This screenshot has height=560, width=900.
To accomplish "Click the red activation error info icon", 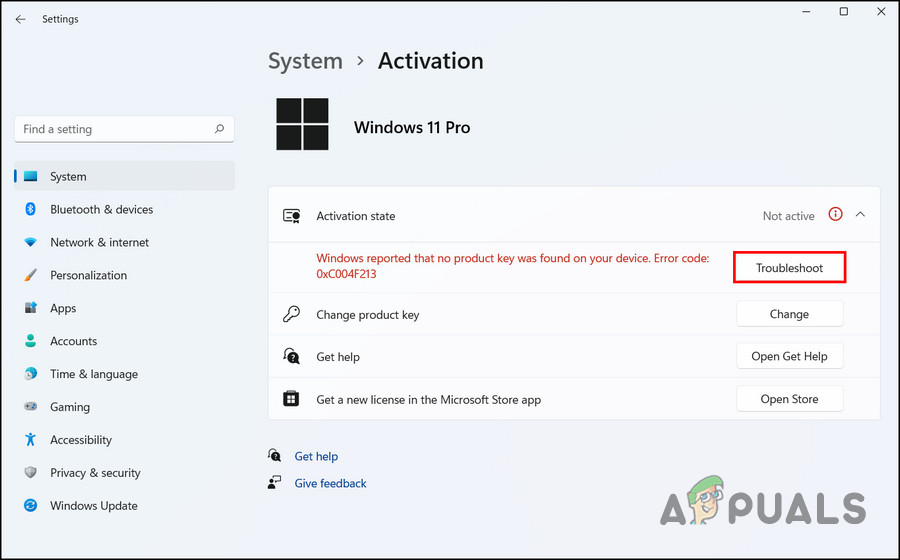I will [835, 214].
